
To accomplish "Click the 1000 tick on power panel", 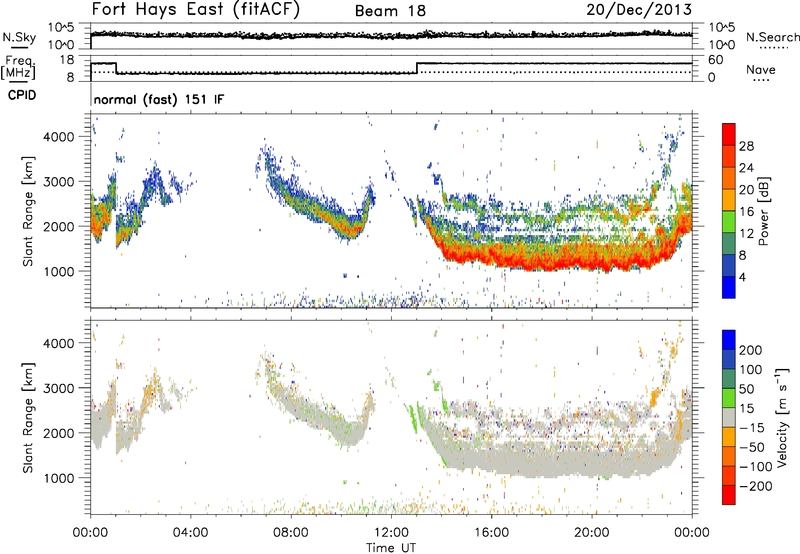I will (x=58, y=271).
